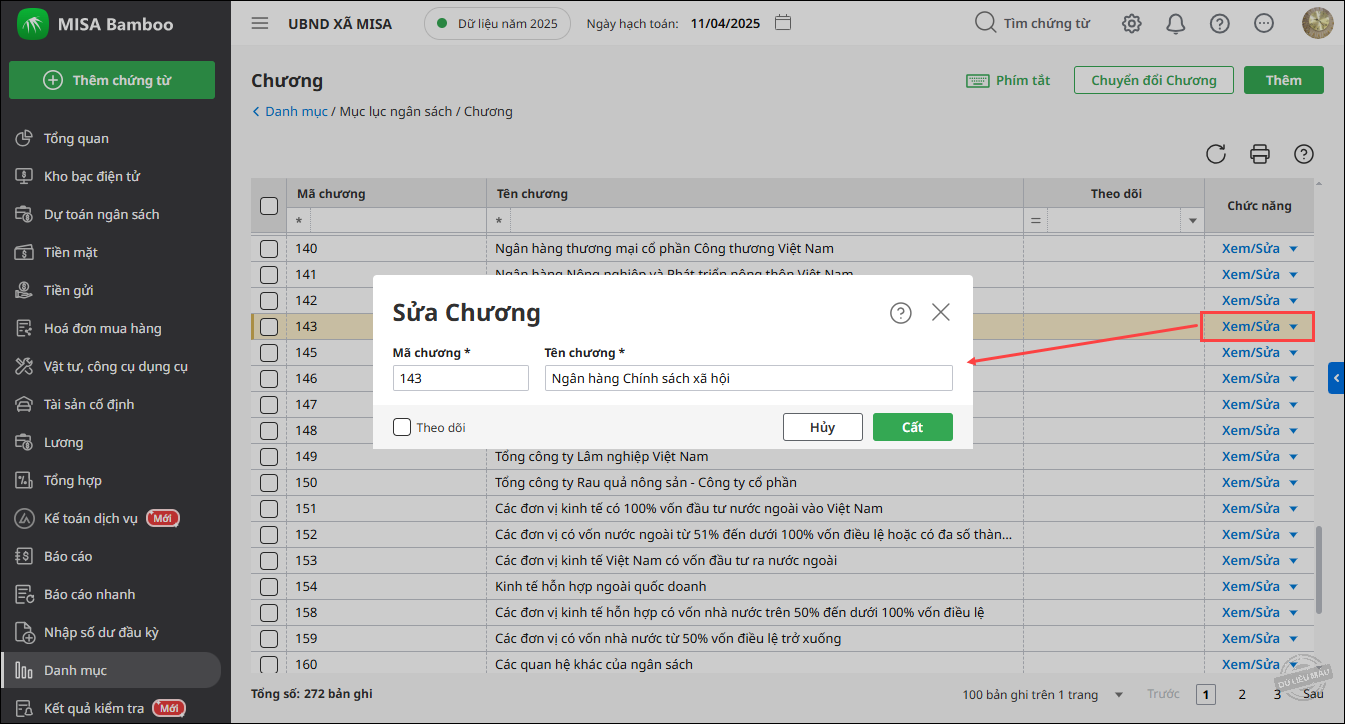Screen dimensions: 1345x724
Task: Select checkbox for row 151
Action: point(269,508)
